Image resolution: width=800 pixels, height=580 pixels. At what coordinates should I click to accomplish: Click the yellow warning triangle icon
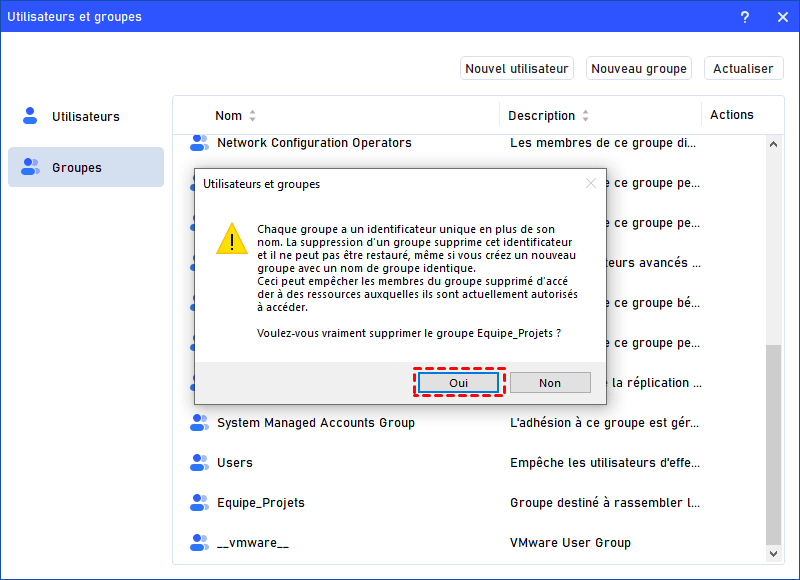click(232, 239)
